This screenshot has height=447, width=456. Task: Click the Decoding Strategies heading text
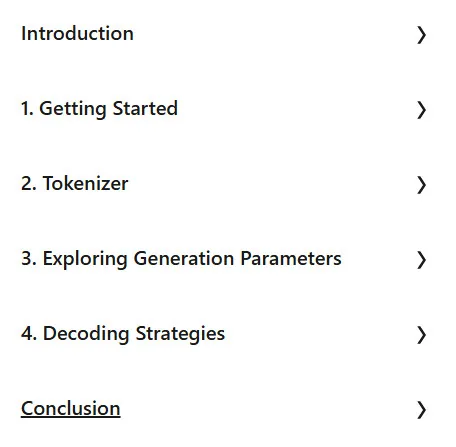tap(134, 334)
